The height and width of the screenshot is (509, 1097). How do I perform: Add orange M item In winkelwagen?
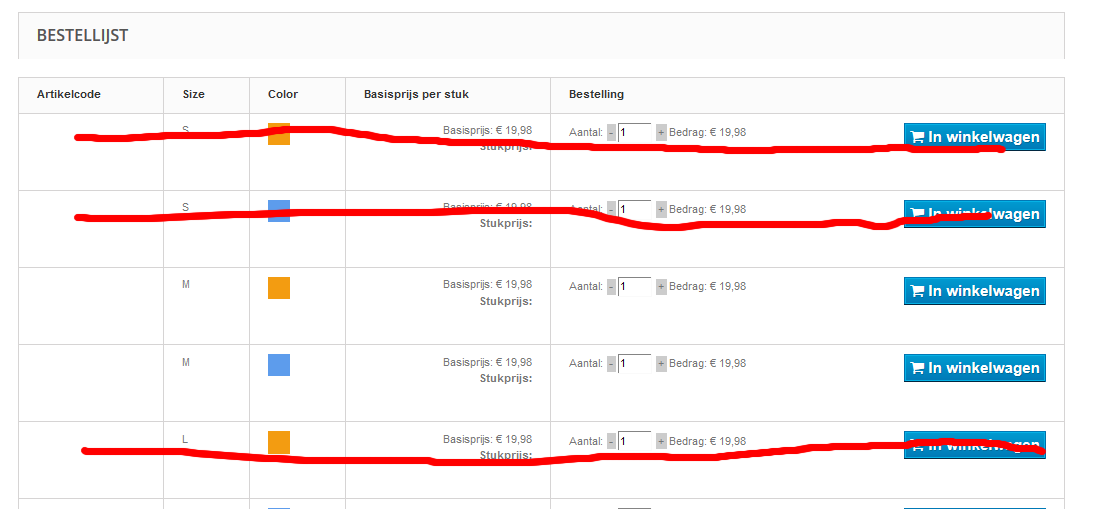(x=974, y=291)
